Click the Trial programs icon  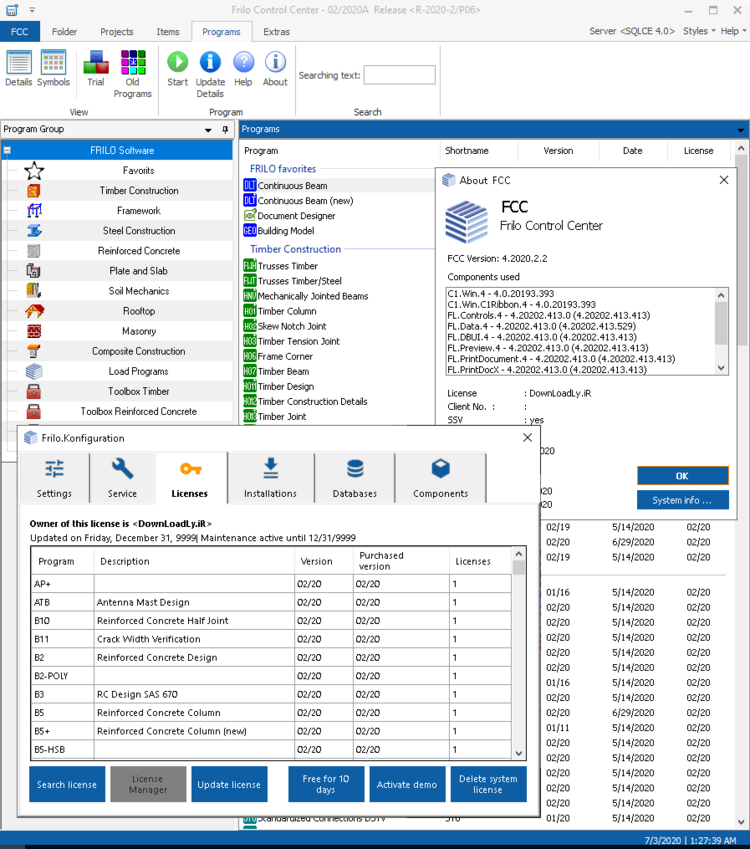96,67
